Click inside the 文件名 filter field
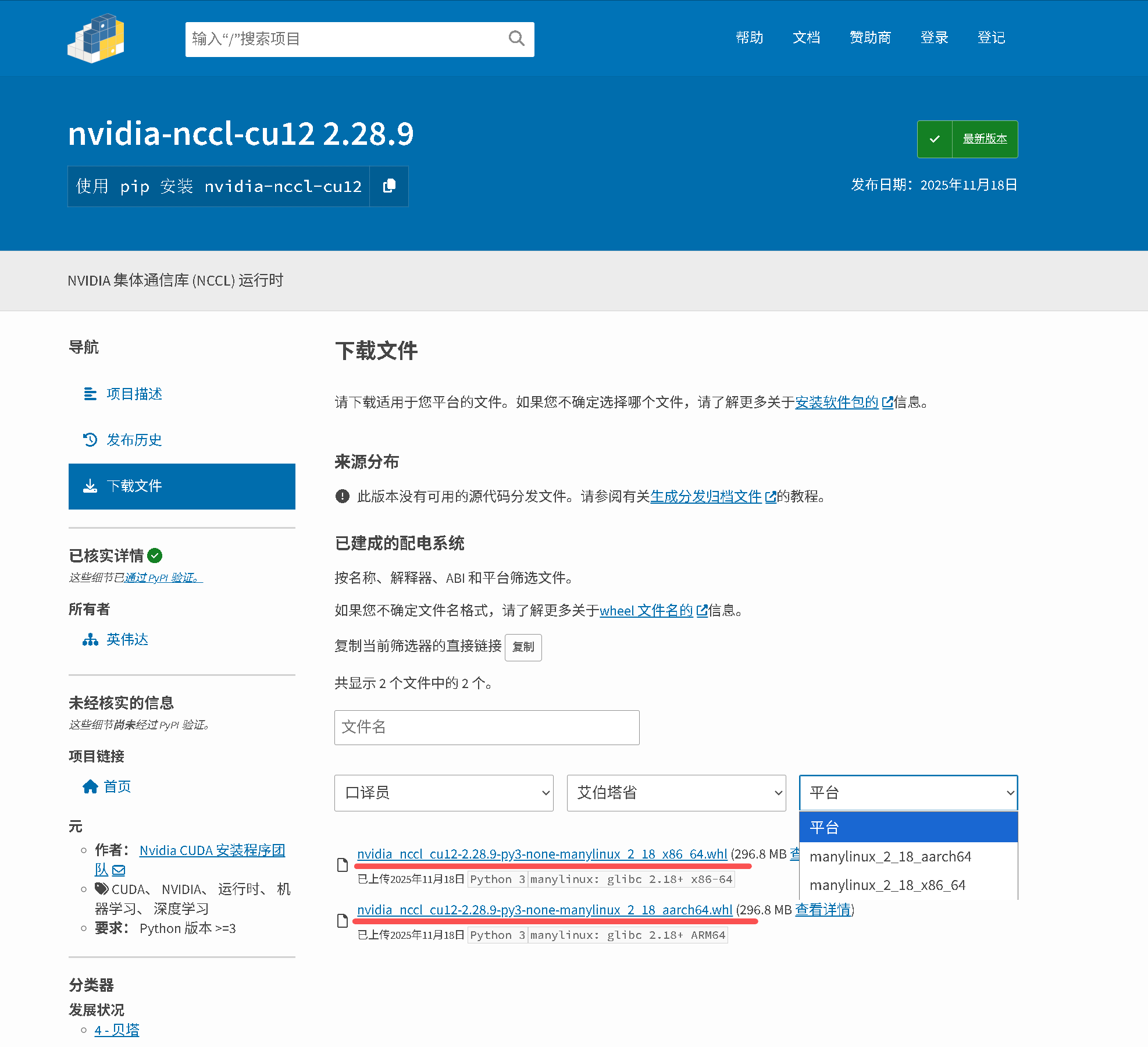Viewport: 1148px width, 1047px height. (486, 727)
